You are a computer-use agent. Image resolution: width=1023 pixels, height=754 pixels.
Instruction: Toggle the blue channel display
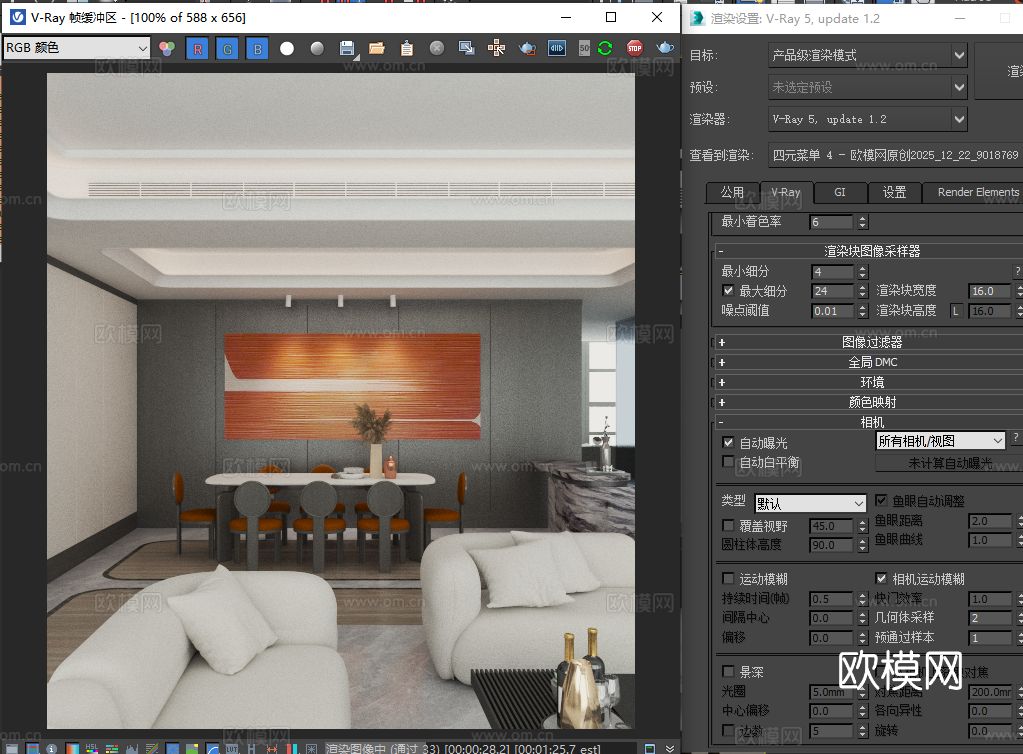257,47
